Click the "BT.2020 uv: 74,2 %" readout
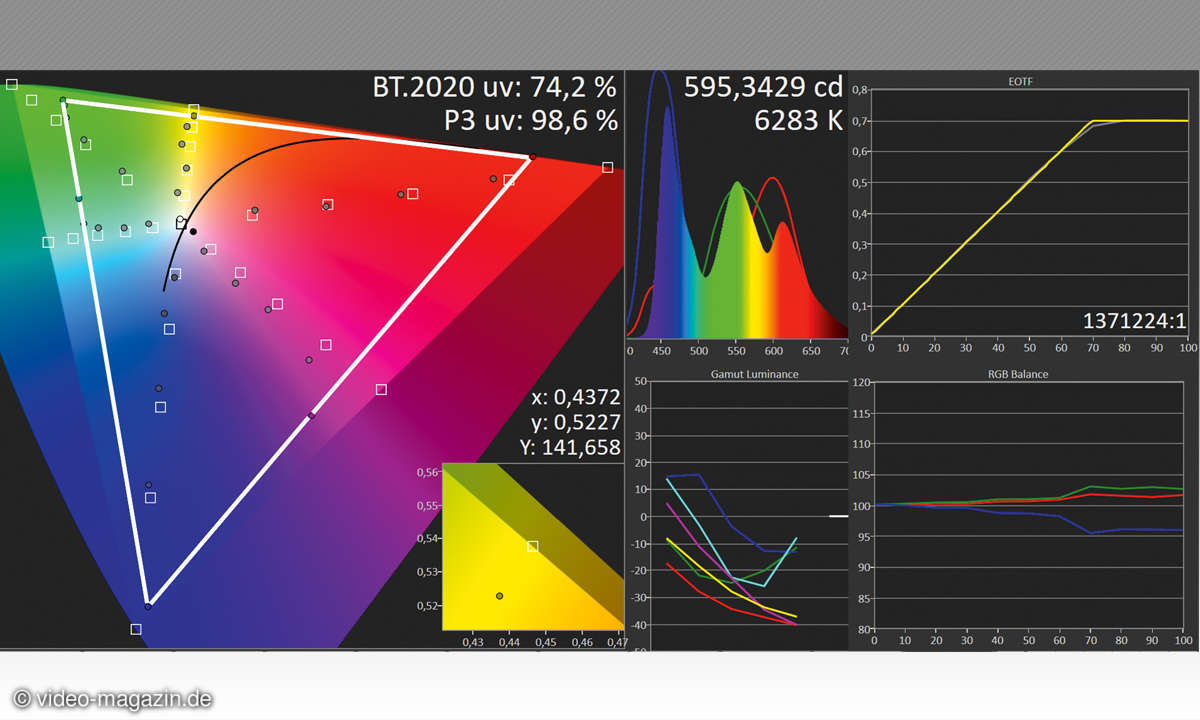 click(x=495, y=88)
